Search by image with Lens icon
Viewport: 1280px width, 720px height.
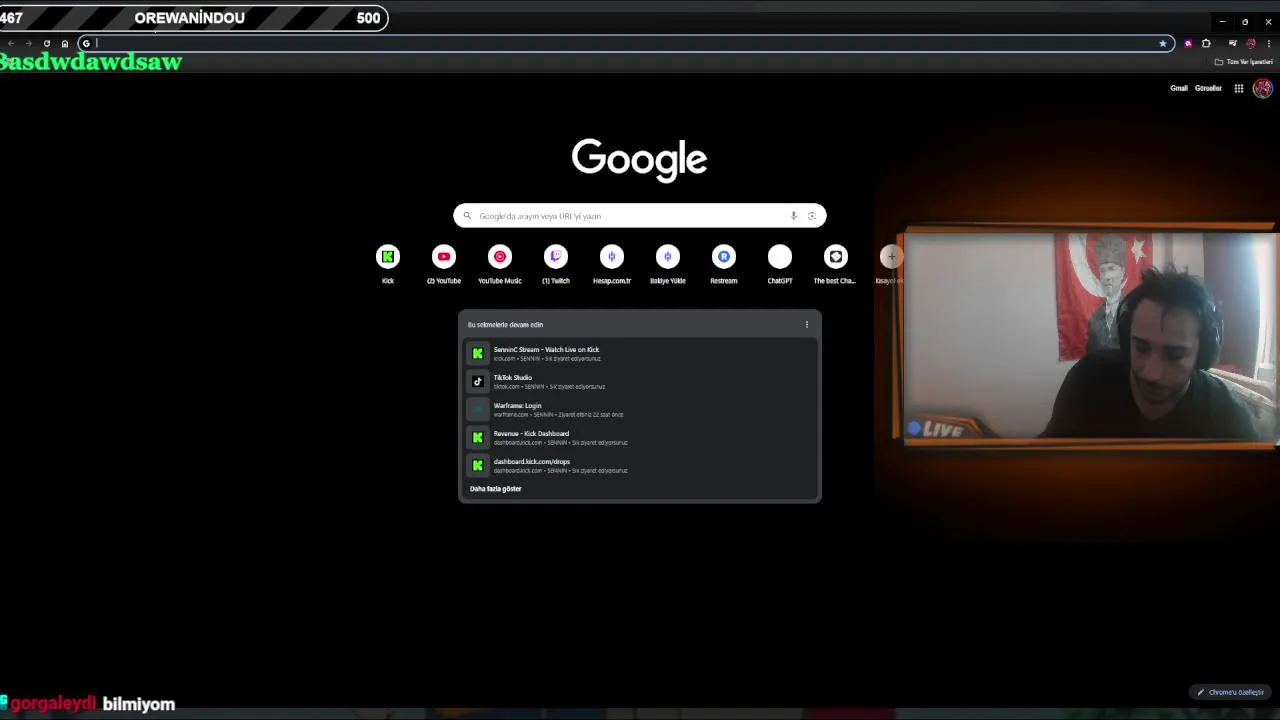[812, 216]
